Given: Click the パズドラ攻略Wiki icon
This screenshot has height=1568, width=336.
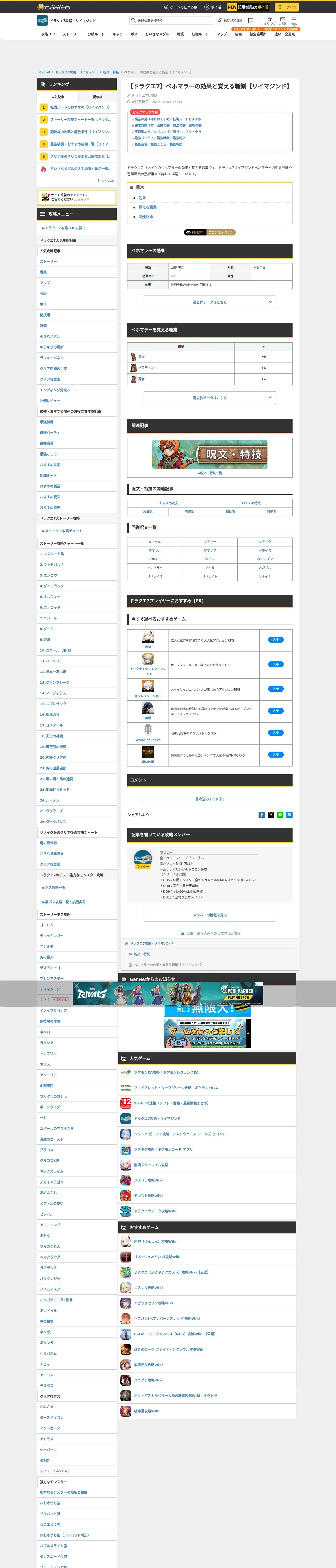Looking at the screenshot, I should (x=126, y=1180).
